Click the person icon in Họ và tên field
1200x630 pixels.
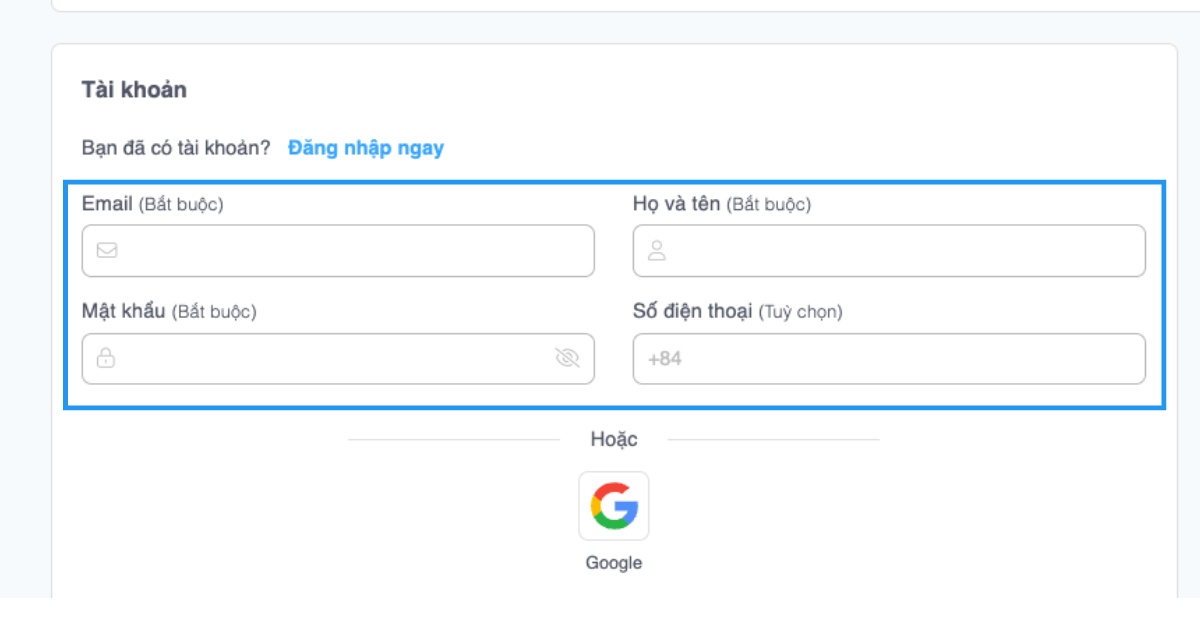pyautogui.click(x=657, y=250)
